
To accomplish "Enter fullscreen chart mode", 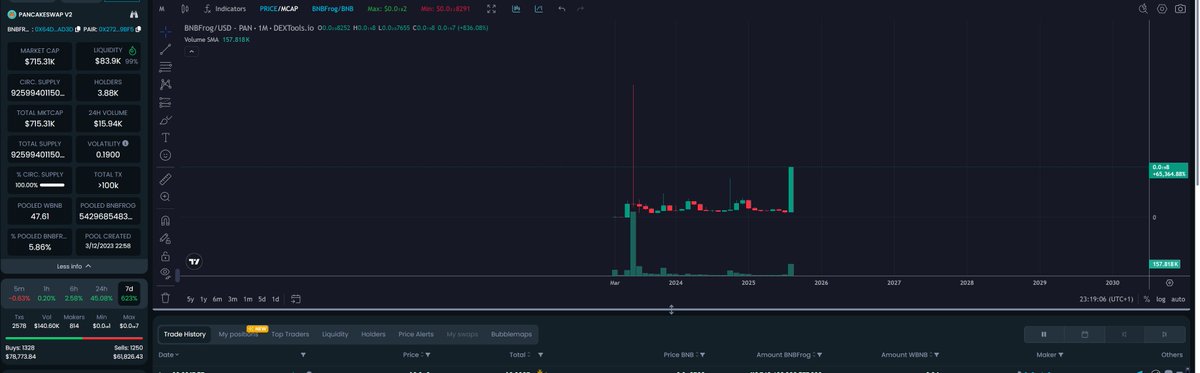I will click(491, 8).
